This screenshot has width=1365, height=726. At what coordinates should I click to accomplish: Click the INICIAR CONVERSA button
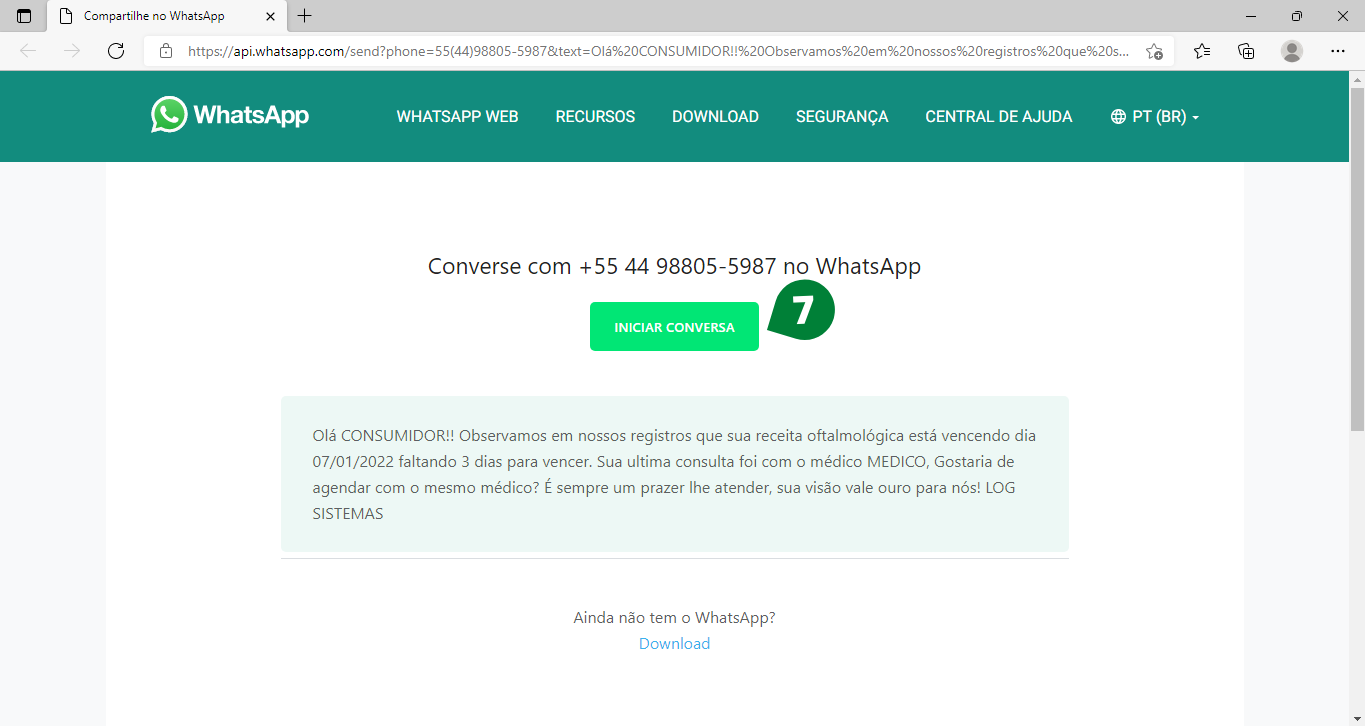(x=674, y=327)
